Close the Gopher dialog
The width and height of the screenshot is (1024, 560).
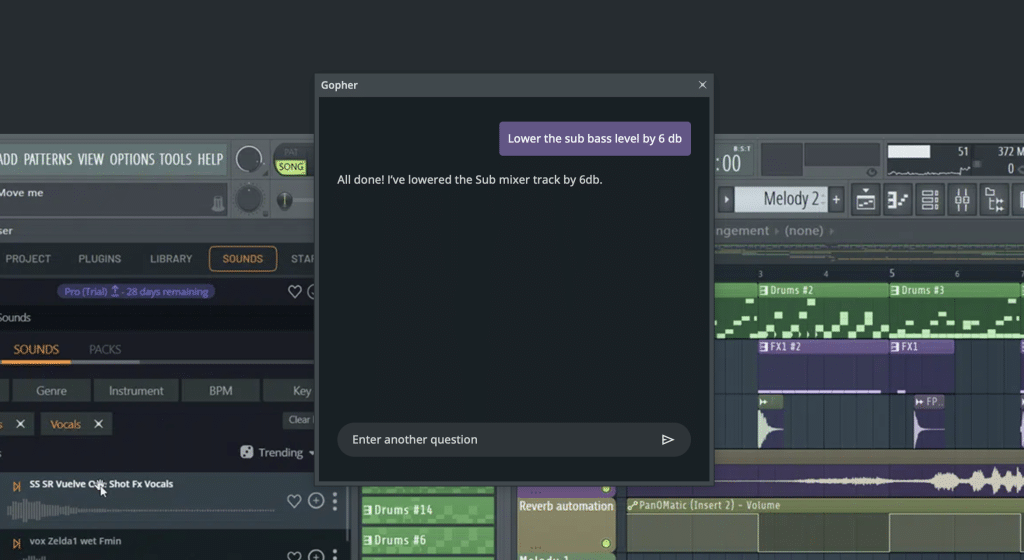(x=702, y=85)
